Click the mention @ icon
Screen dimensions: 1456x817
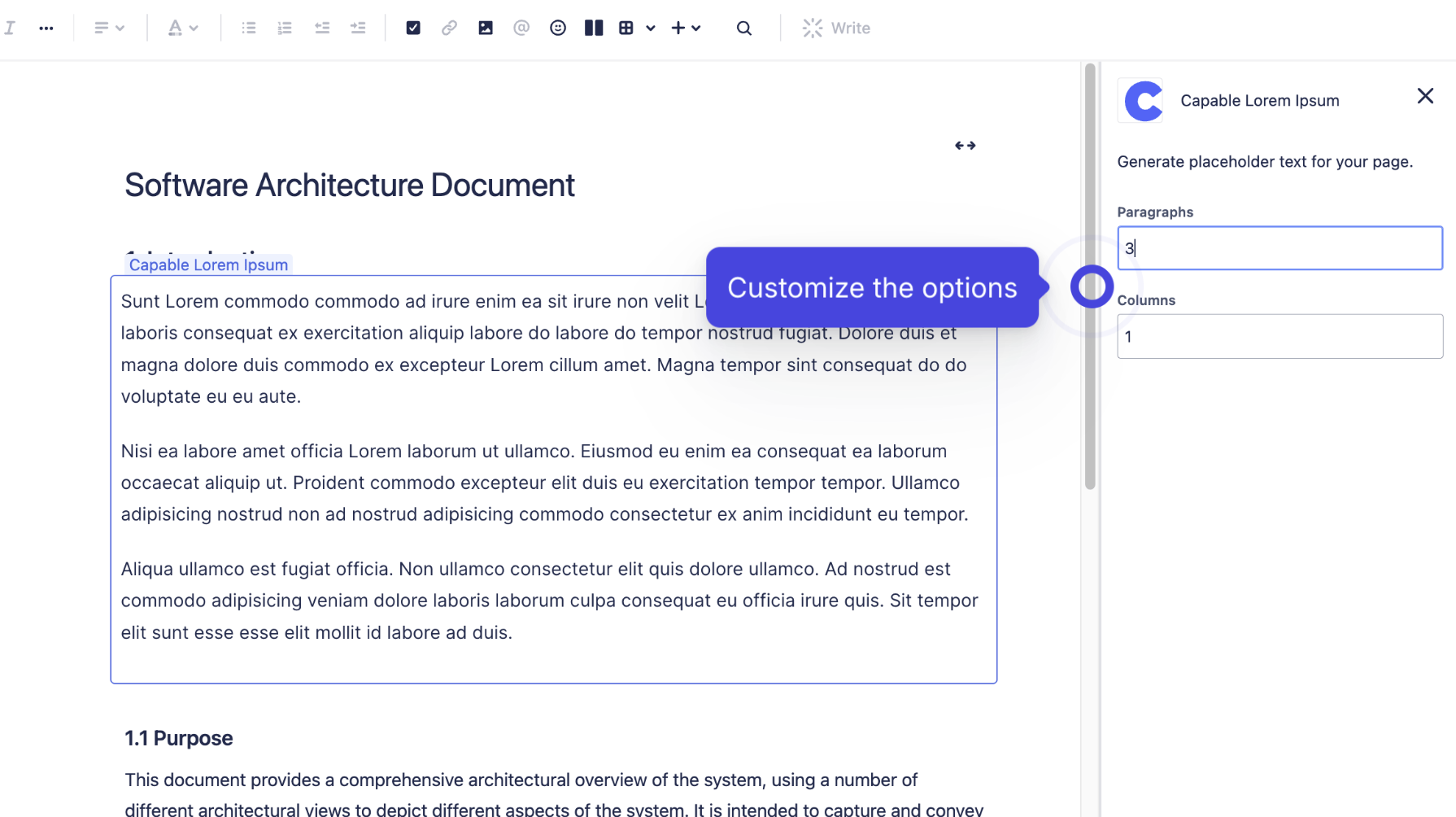[521, 28]
